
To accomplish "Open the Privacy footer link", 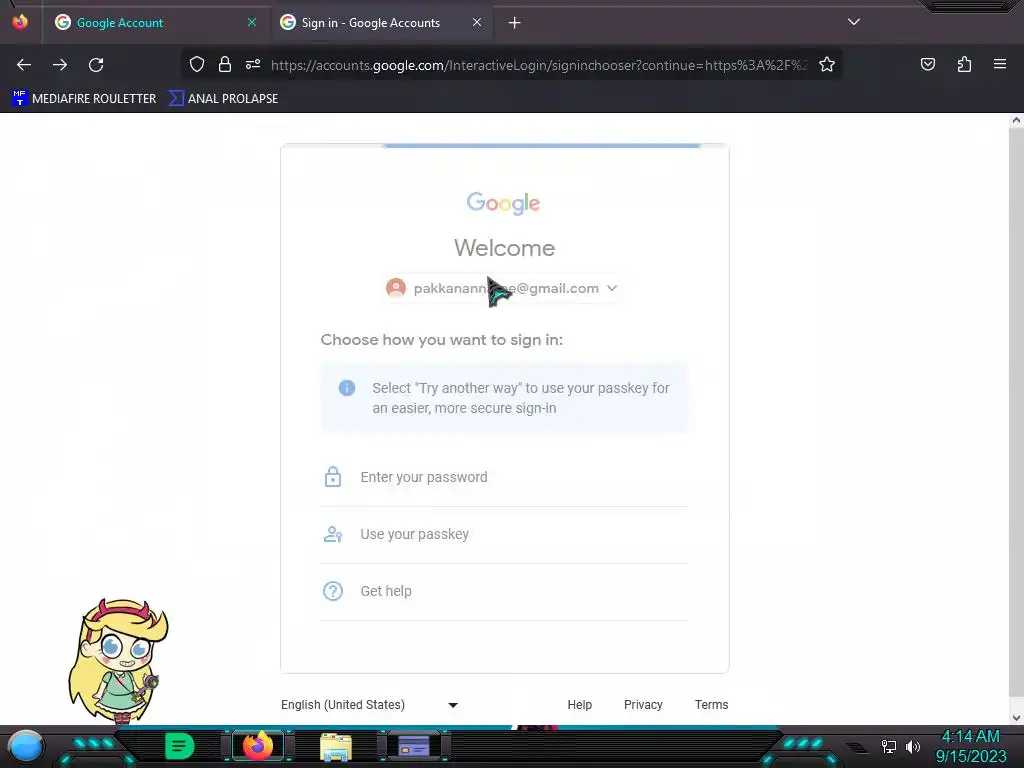I will click(x=643, y=705).
